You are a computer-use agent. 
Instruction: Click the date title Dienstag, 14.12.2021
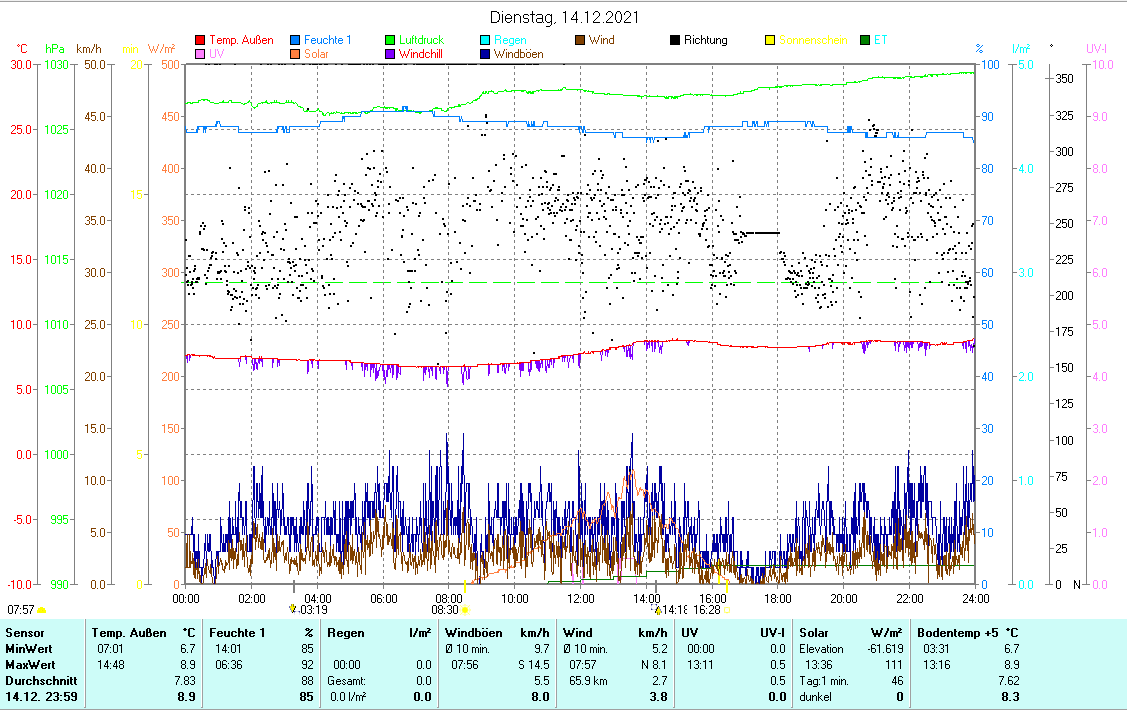click(565, 18)
